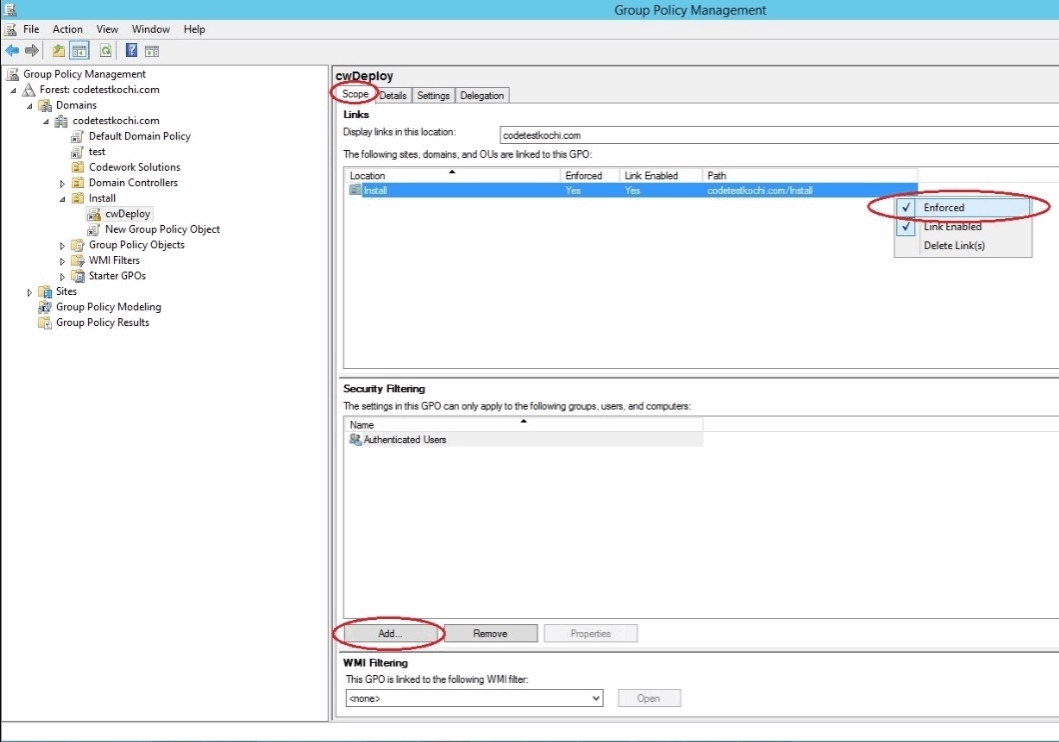Click the Back arrow toolbar icon

coord(12,51)
